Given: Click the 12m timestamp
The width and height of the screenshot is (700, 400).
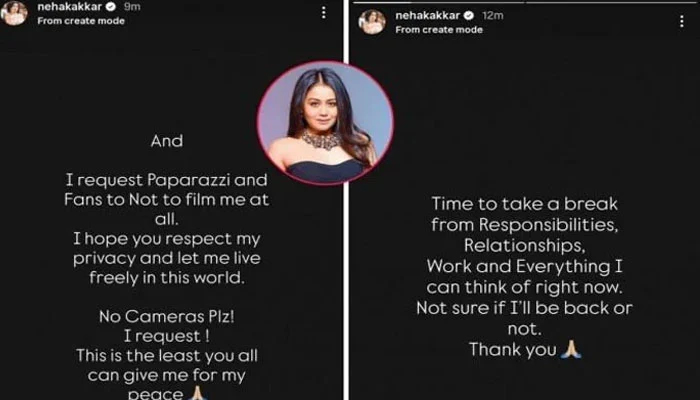Looking at the screenshot, I should click(x=492, y=16).
